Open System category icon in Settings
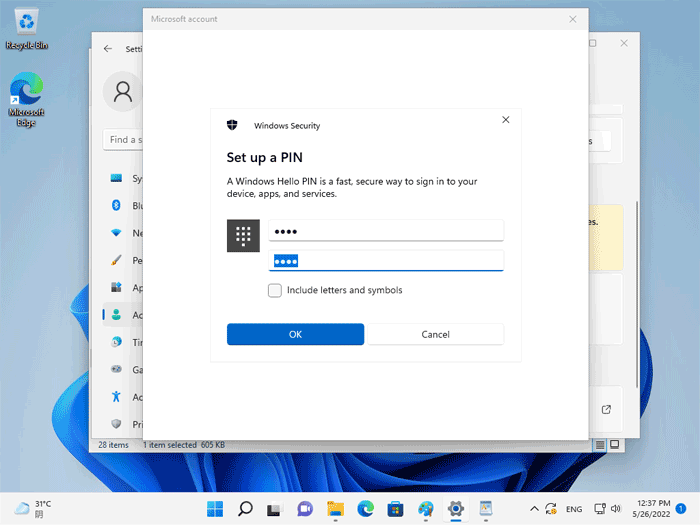This screenshot has height=525, width=700. click(x=116, y=179)
